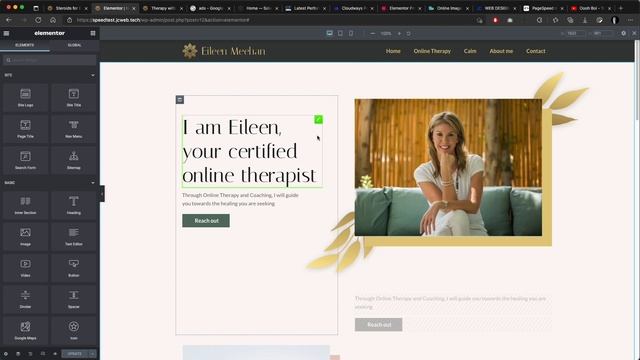
Task: Close the responsive mode bar
Action: (634, 33)
